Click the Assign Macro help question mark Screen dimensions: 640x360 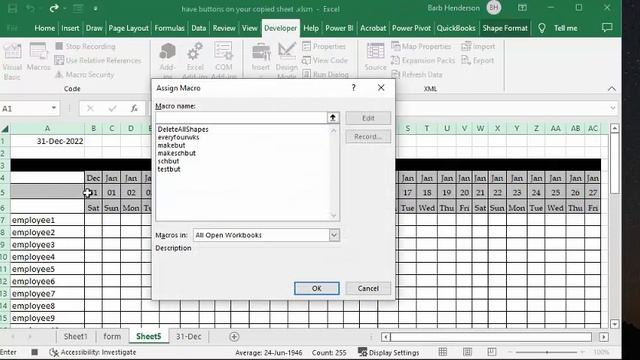[353, 88]
